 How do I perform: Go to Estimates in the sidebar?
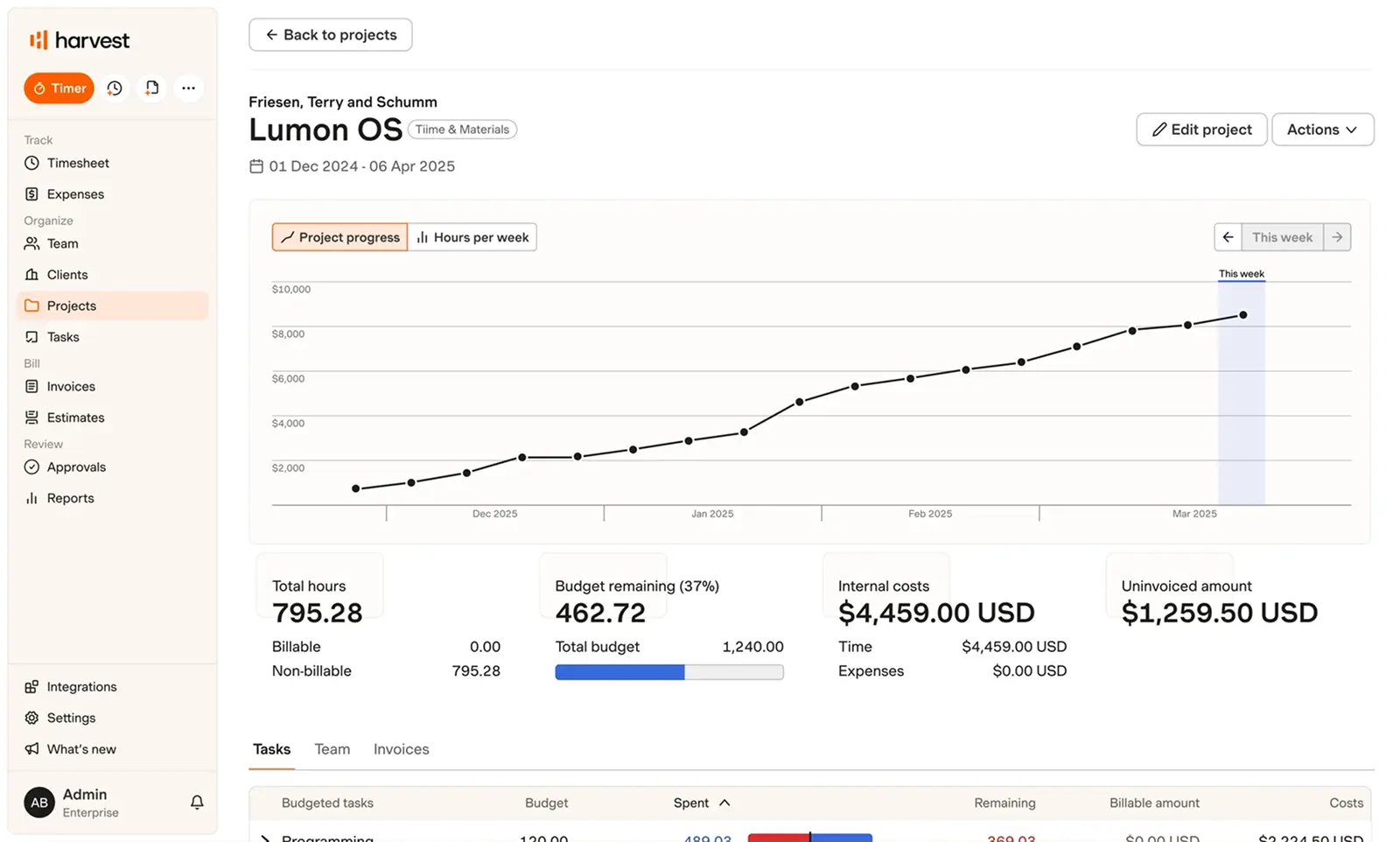pyautogui.click(x=112, y=417)
